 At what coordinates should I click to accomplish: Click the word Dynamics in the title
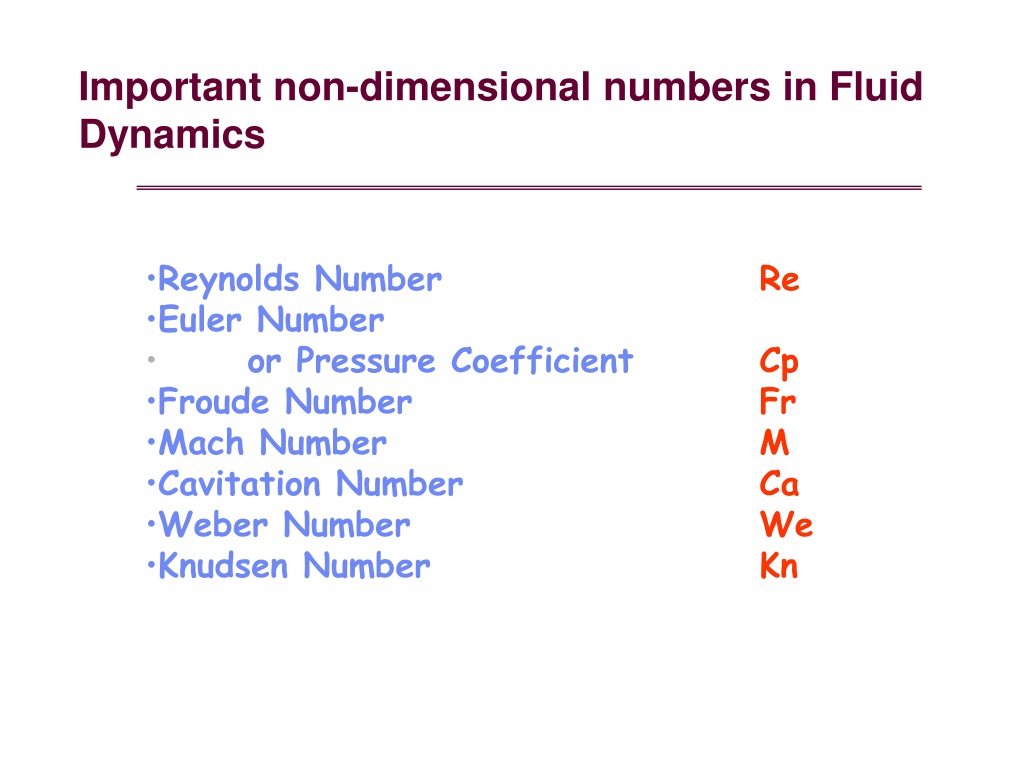pyautogui.click(x=172, y=135)
